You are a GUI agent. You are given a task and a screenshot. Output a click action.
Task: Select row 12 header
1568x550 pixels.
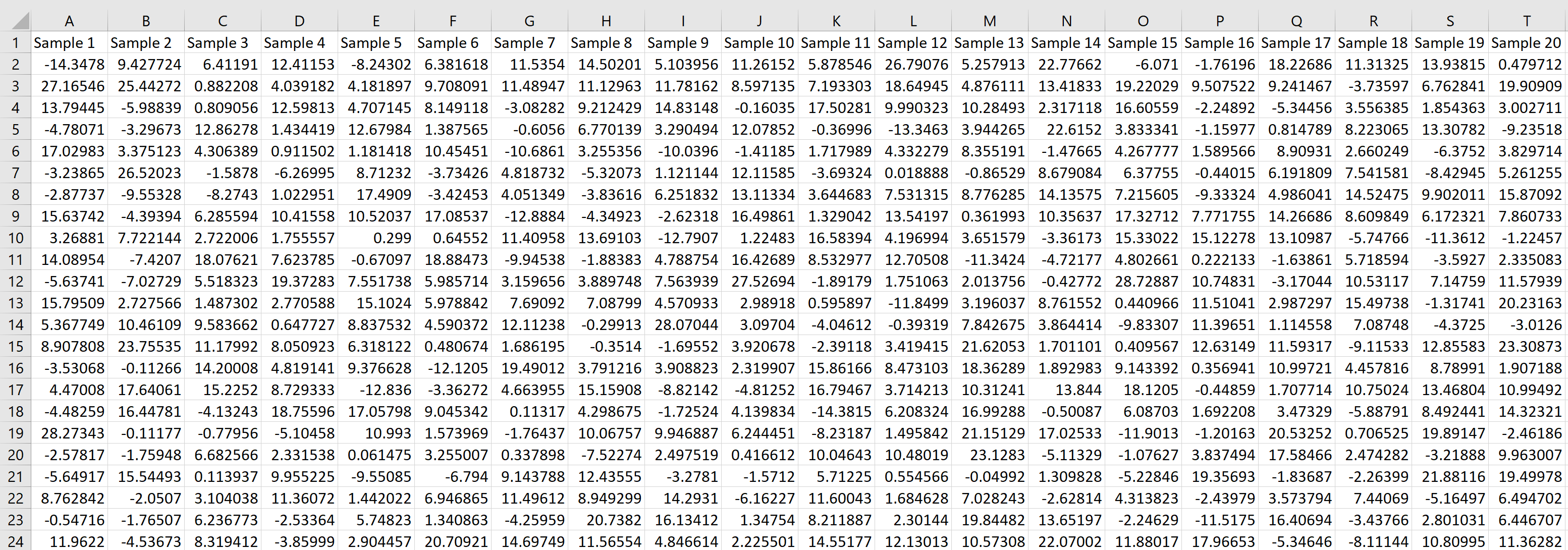(x=16, y=281)
